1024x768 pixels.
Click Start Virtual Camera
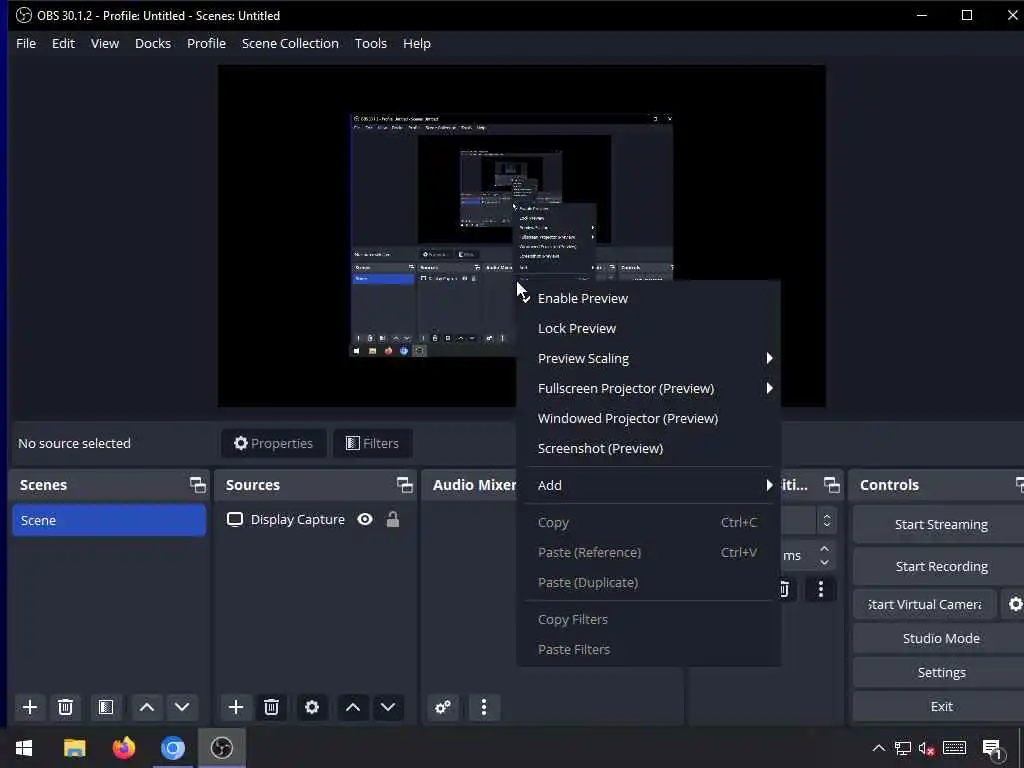coord(925,605)
